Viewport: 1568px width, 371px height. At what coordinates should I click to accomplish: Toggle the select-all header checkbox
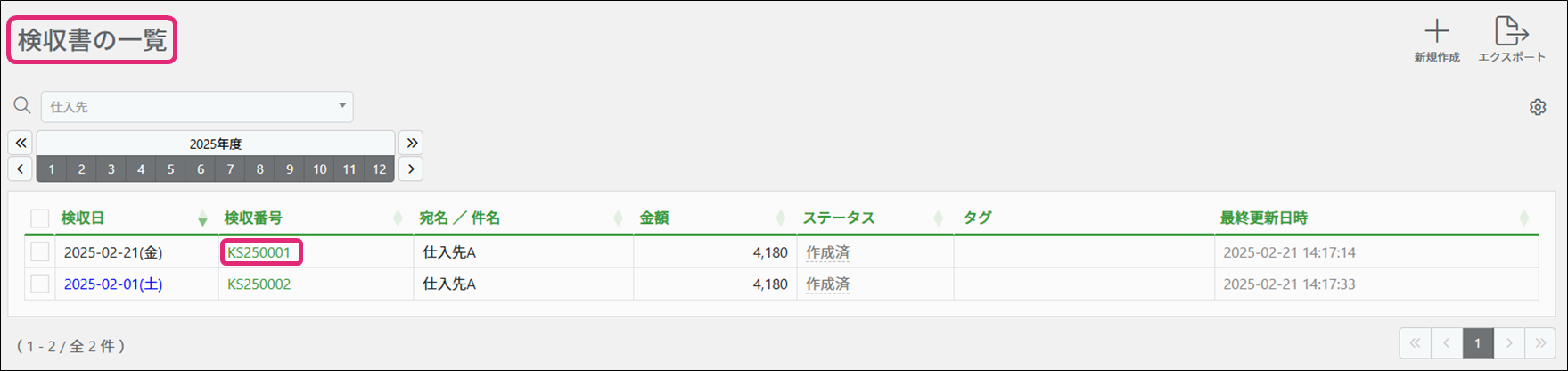(x=40, y=218)
